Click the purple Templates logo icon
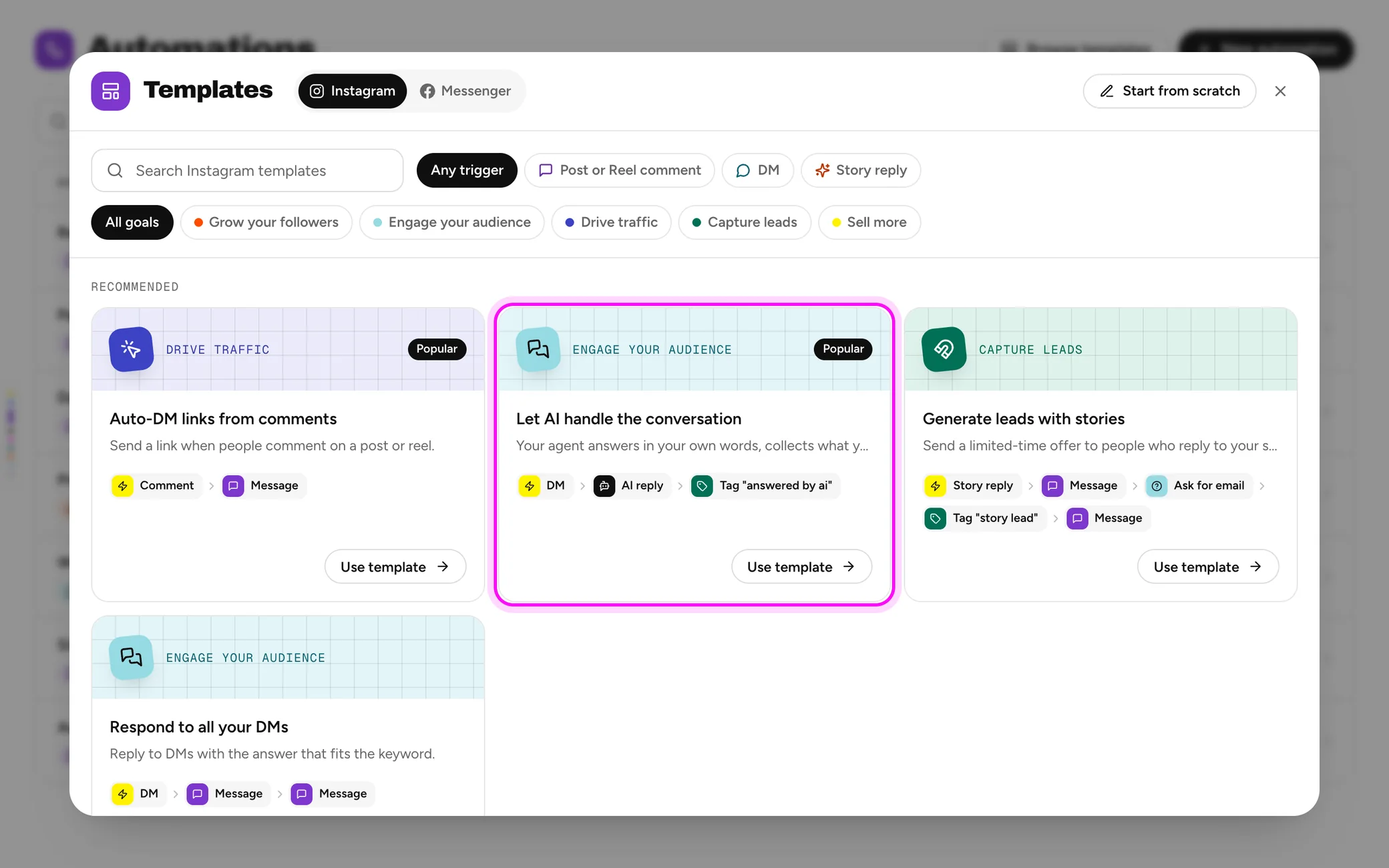The height and width of the screenshot is (868, 1389). (x=110, y=91)
